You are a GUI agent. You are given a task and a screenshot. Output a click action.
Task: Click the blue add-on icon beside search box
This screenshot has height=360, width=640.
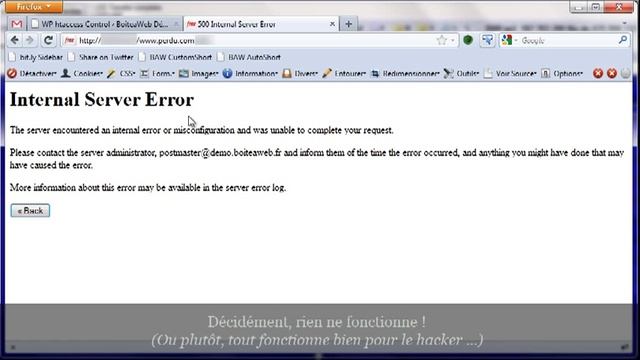(x=487, y=40)
